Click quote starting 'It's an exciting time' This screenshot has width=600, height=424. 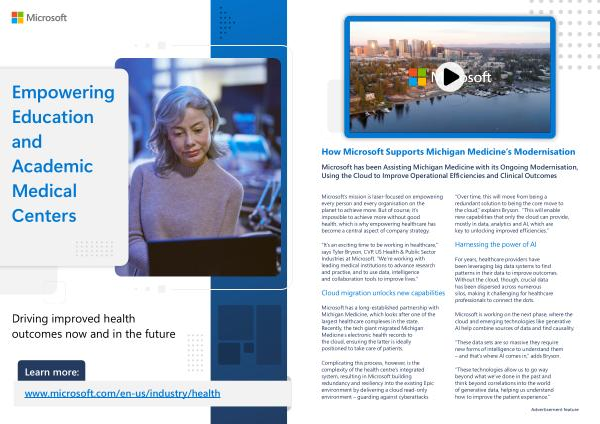[x=380, y=262]
